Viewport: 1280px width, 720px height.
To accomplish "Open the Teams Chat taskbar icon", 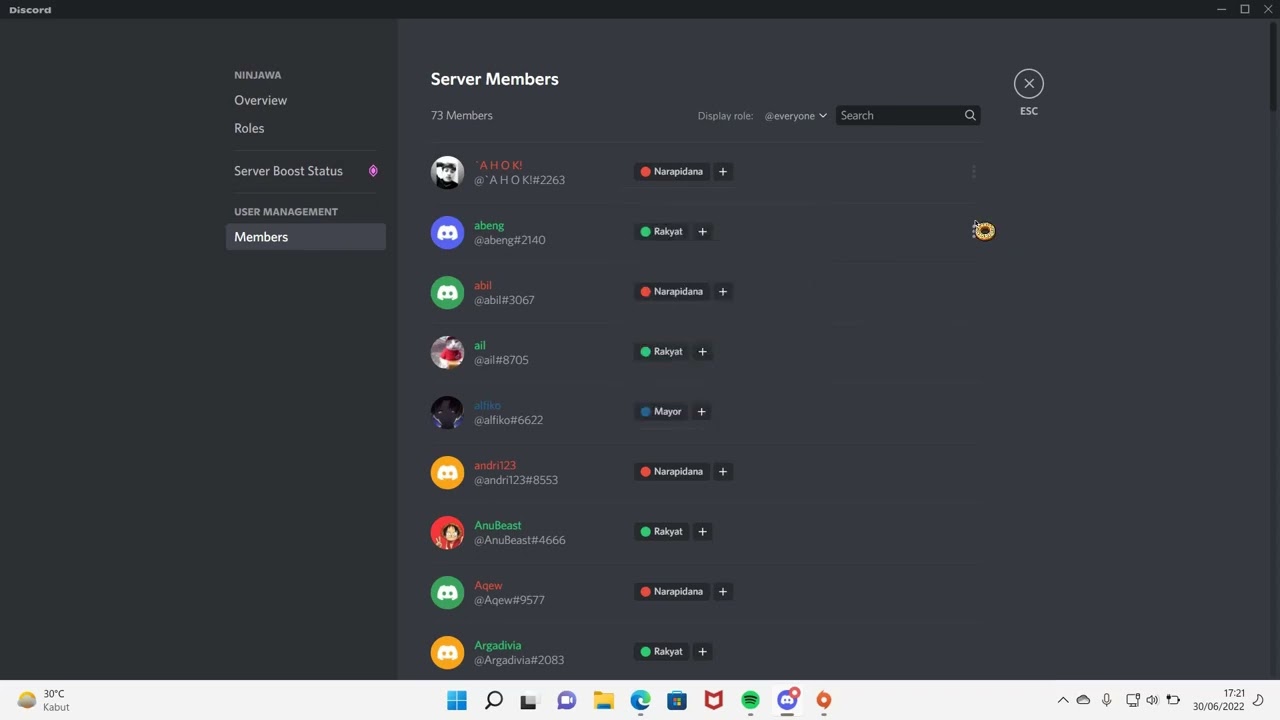I will (566, 701).
